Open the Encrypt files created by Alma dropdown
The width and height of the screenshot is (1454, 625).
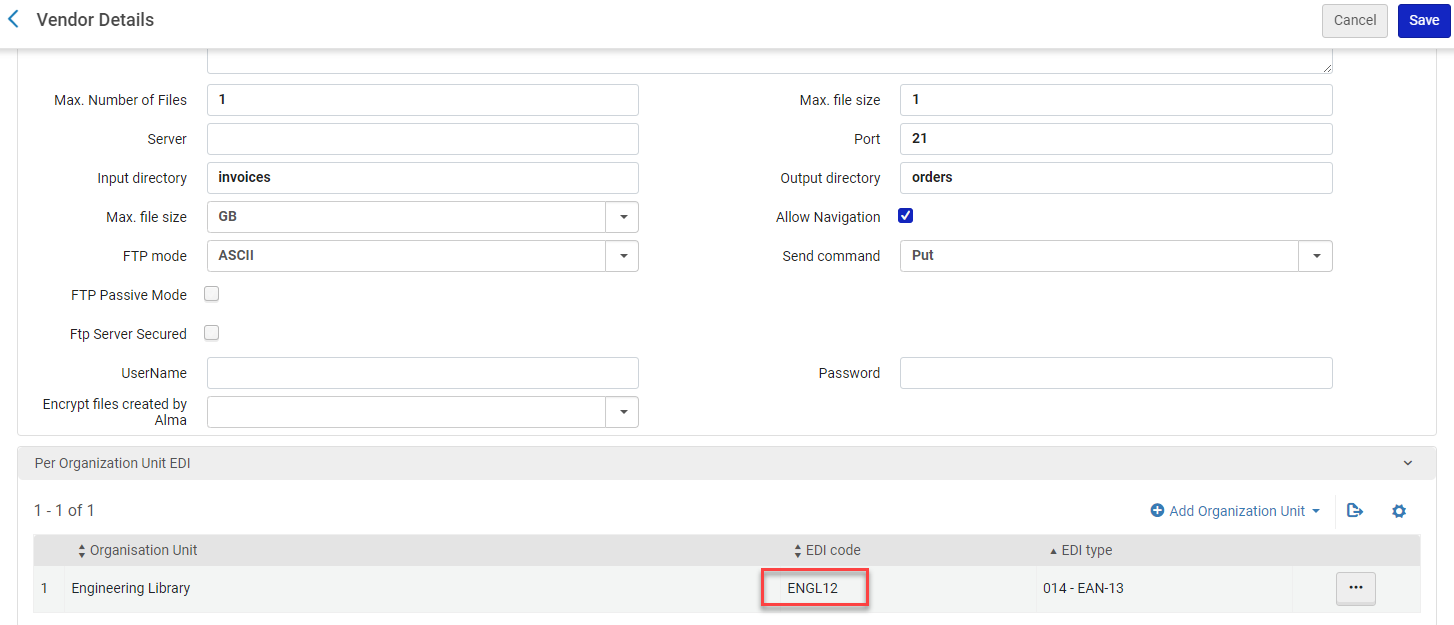422,412
